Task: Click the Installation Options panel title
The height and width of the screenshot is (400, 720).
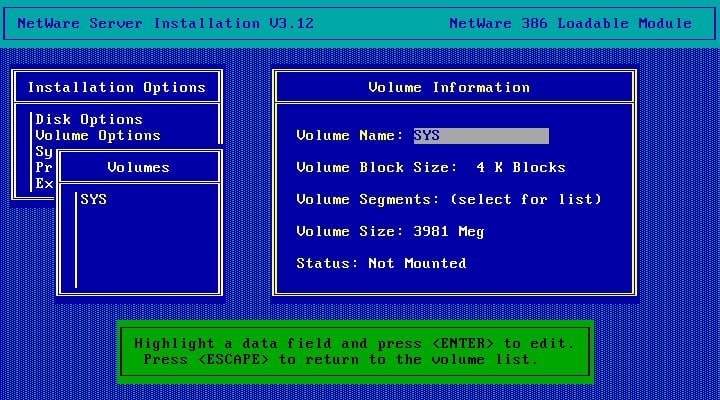Action: coord(117,87)
